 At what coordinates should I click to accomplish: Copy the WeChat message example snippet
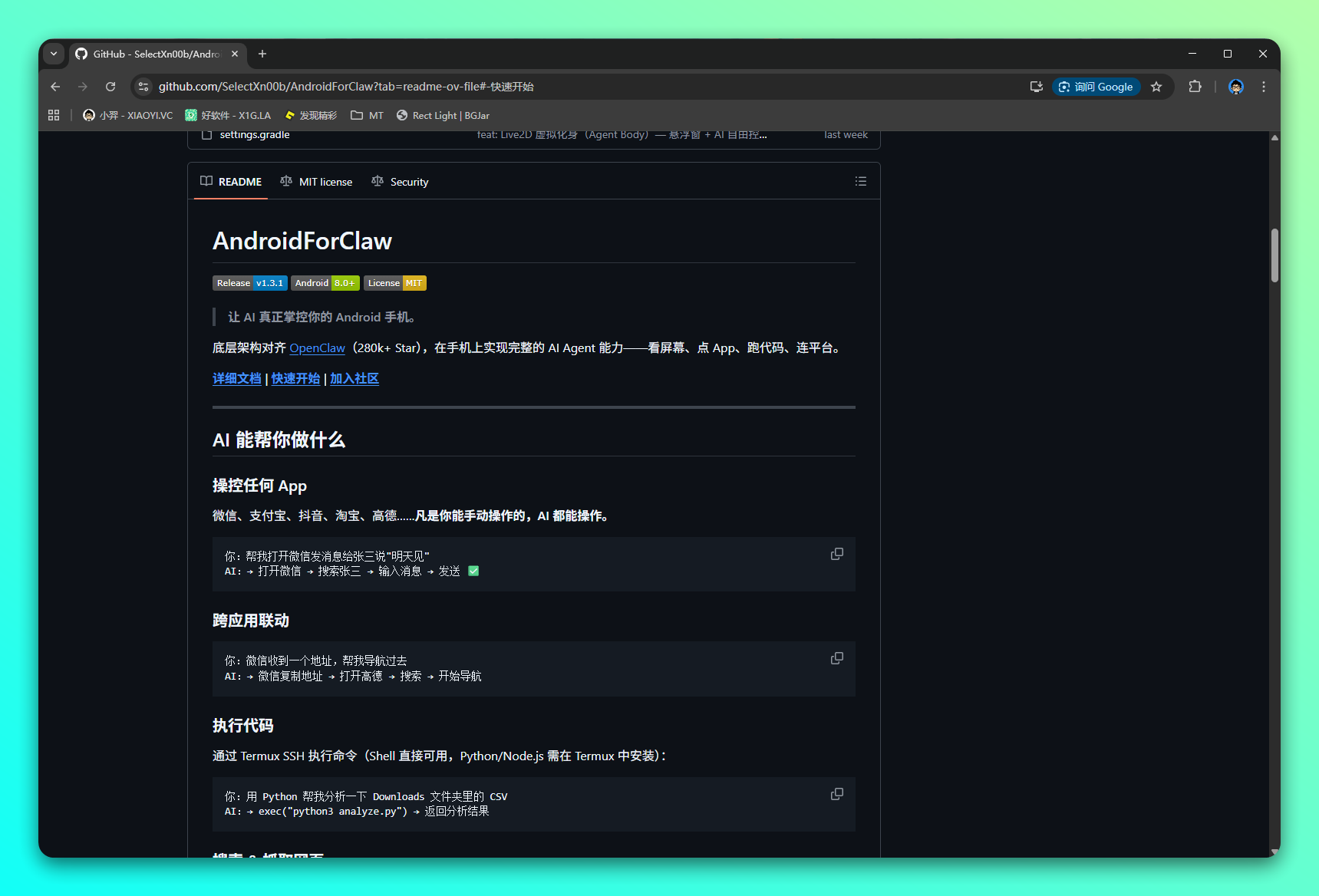(x=836, y=554)
